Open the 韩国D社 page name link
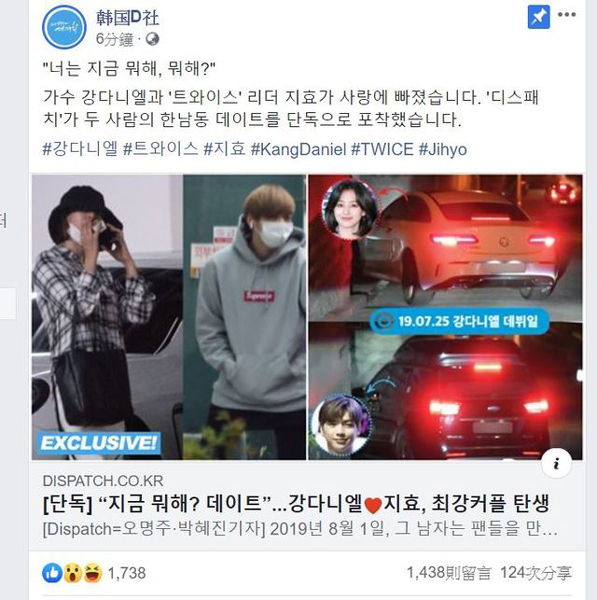Viewport: 597px width, 600px height. point(127,18)
